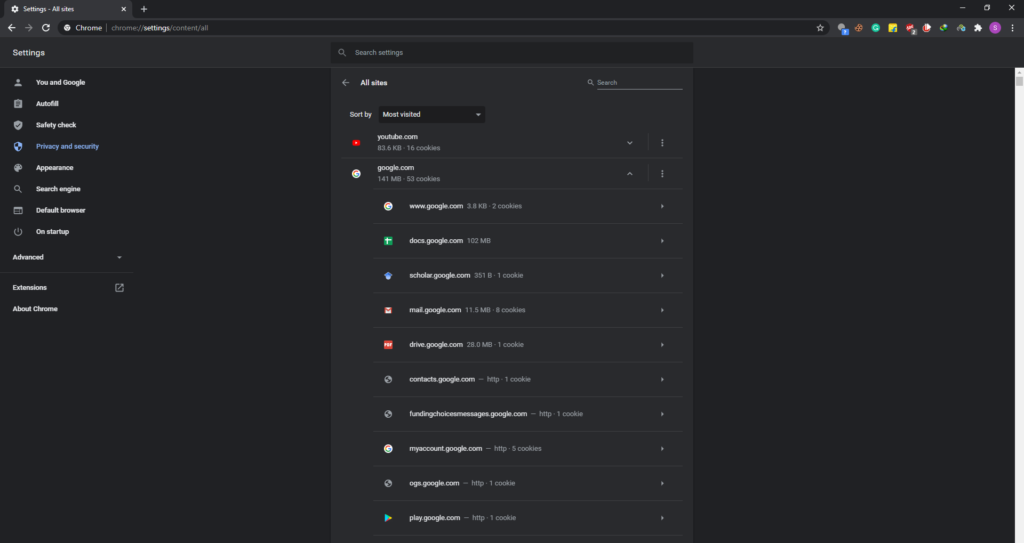Open more actions for youtube.com
The image size is (1024, 543).
click(662, 143)
